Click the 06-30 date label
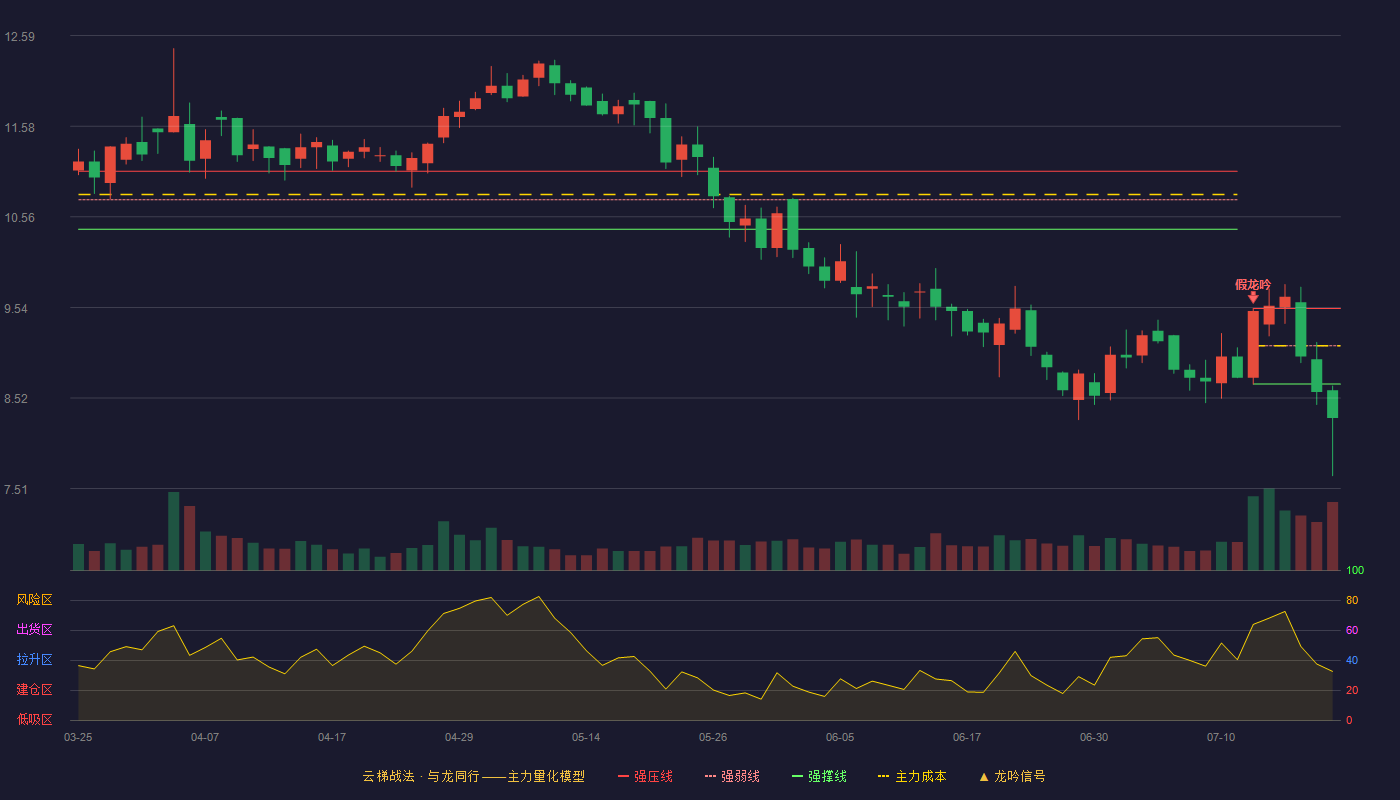Image resolution: width=1400 pixels, height=800 pixels. 1094,737
